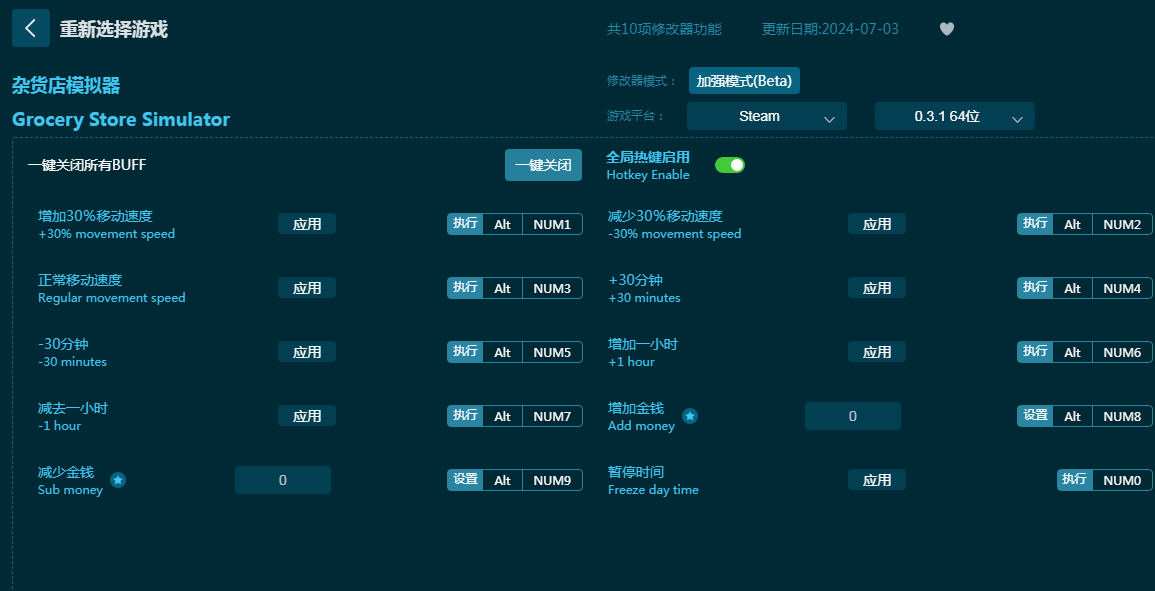Click Alt key box for NUM3 hotkey
This screenshot has height=591, width=1155.
tap(502, 288)
